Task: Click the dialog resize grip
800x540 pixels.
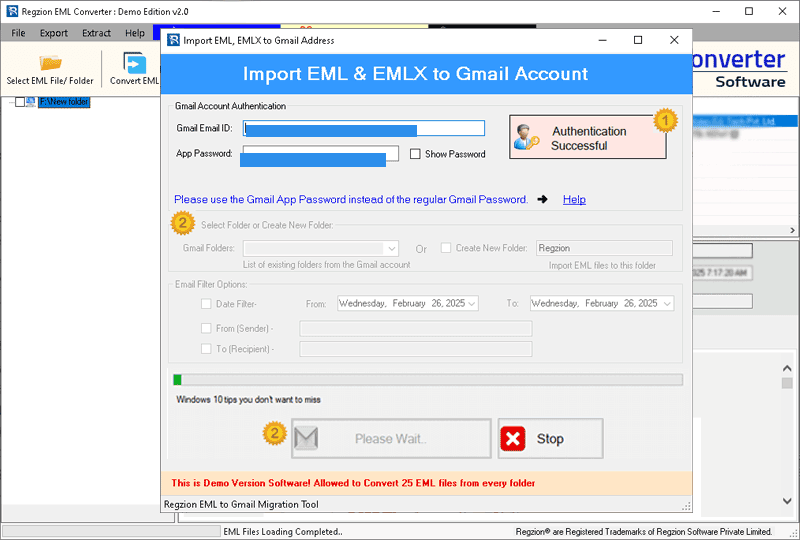Action: point(687,506)
